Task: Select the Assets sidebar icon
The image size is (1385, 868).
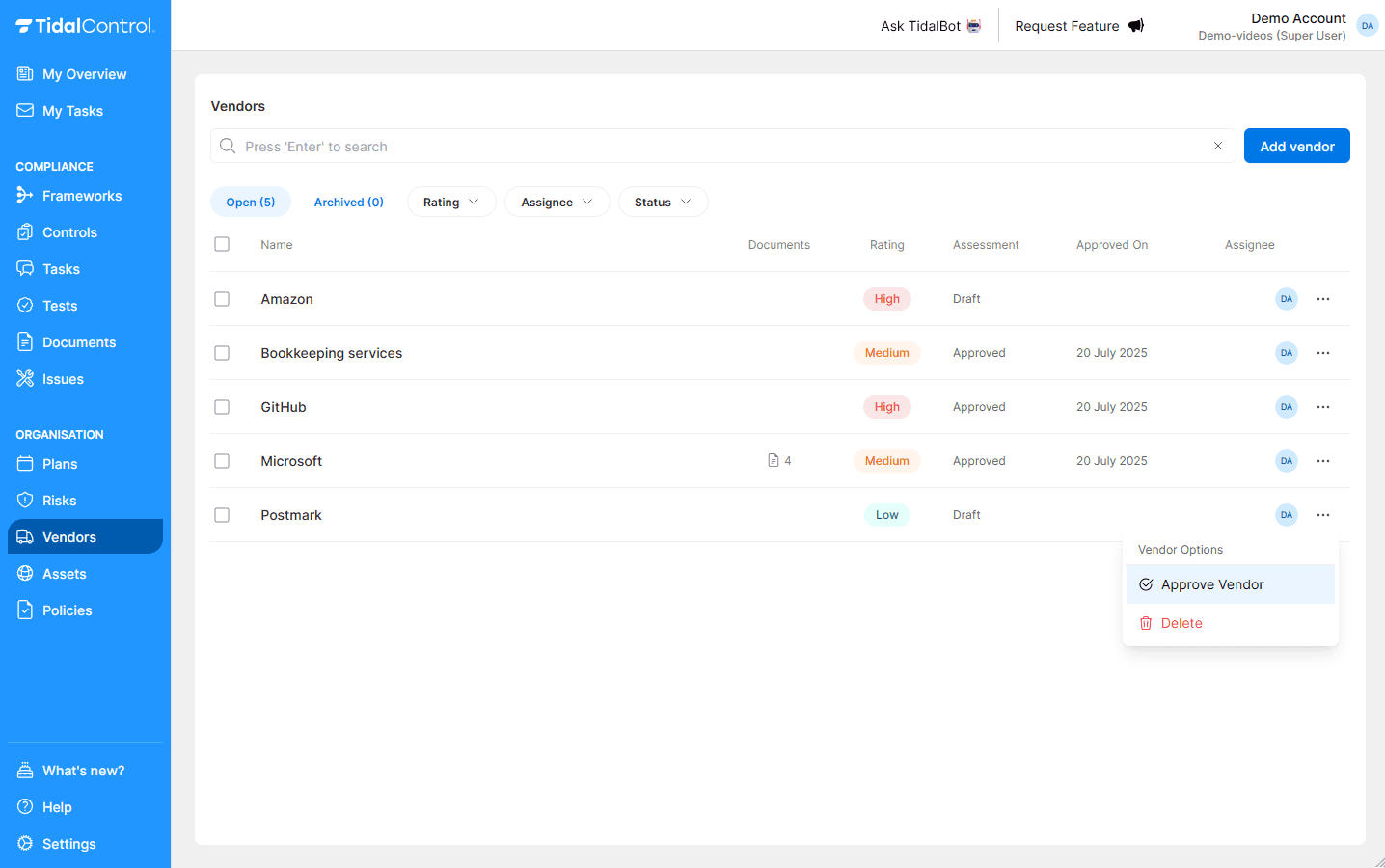Action: tap(26, 573)
